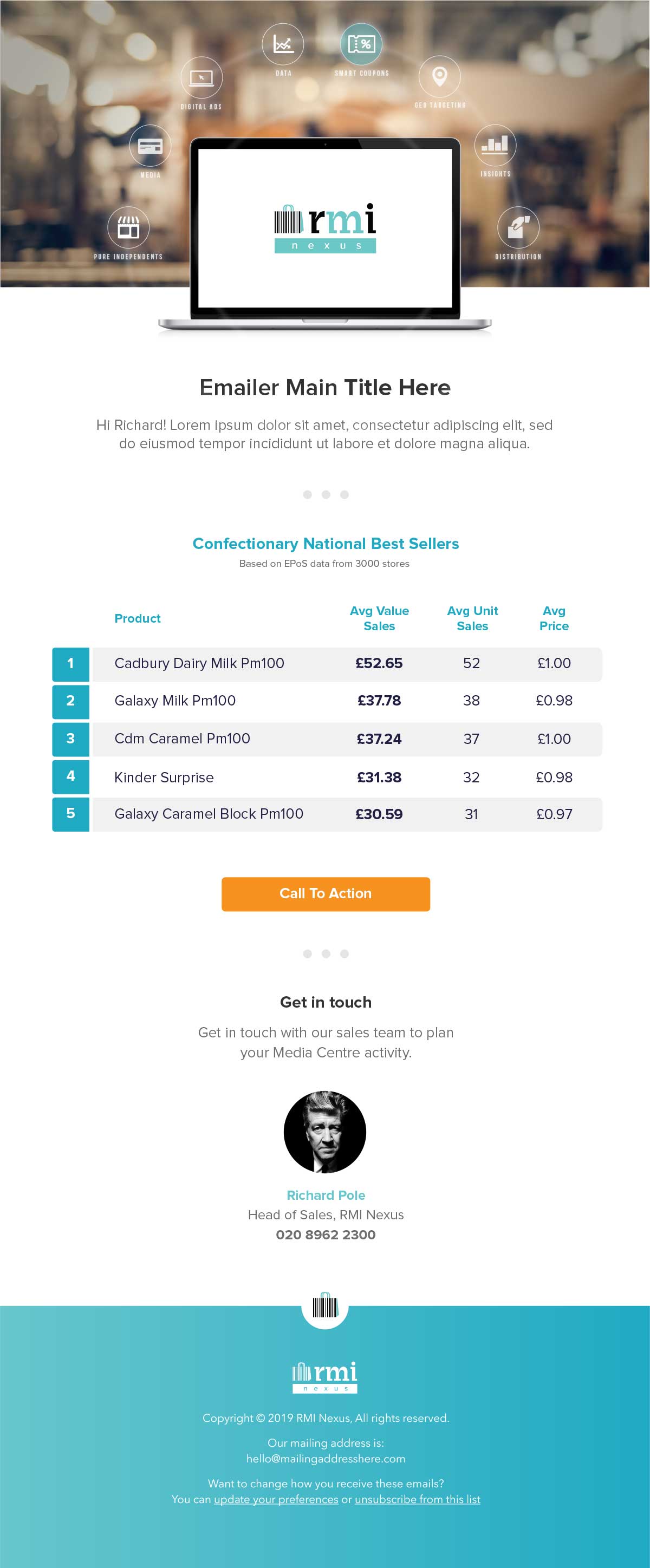Click the Richard Pole name link
650x1568 pixels.
pos(326,1195)
